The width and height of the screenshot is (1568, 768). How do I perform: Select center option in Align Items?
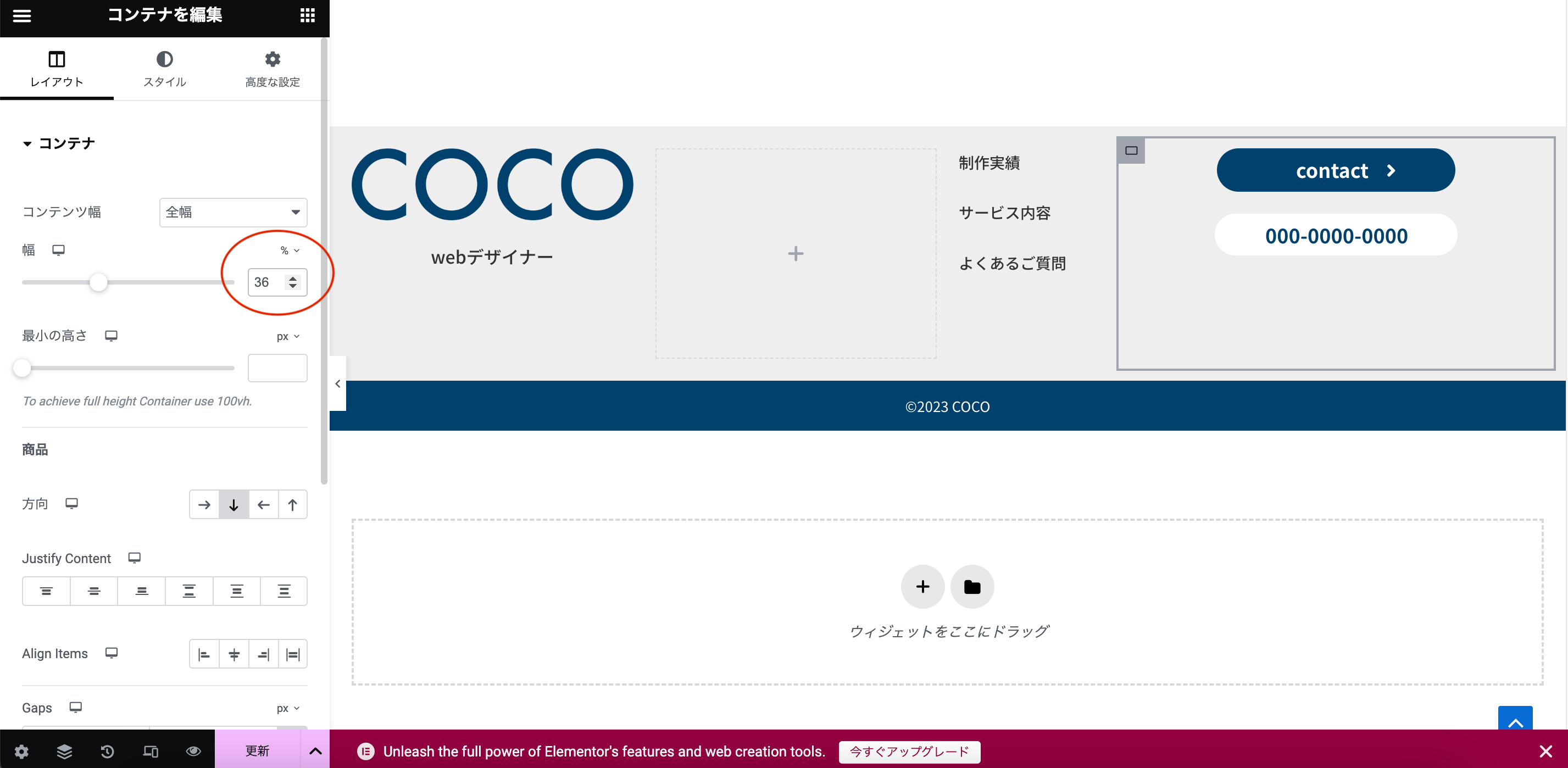pos(233,655)
